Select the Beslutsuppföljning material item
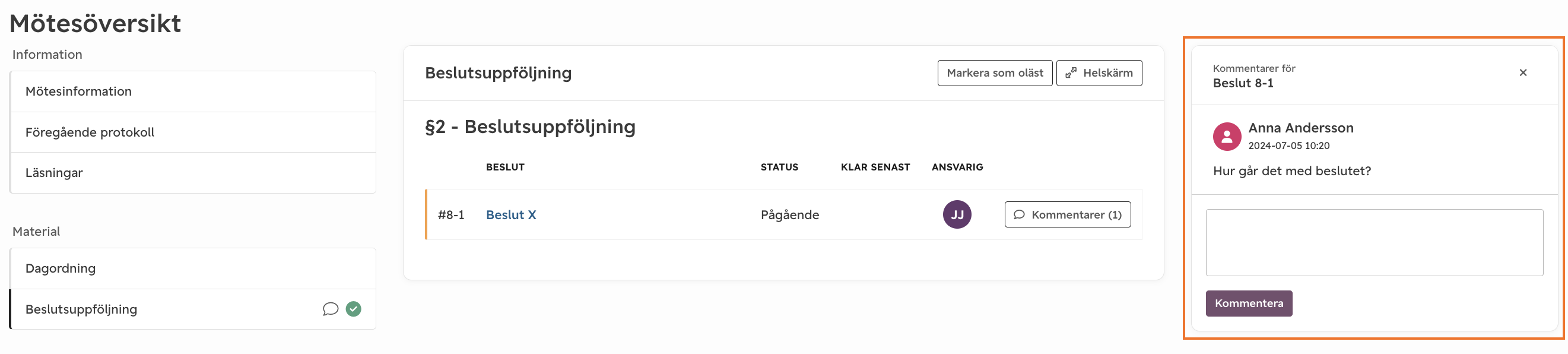Image resolution: width=1568 pixels, height=354 pixels. tap(193, 309)
